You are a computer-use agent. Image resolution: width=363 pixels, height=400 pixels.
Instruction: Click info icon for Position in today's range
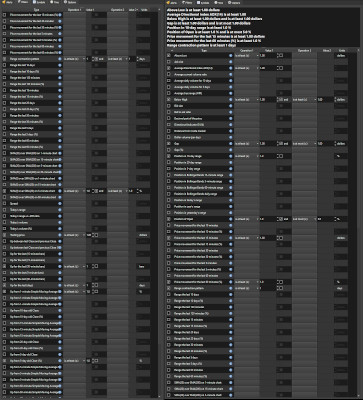231,200
